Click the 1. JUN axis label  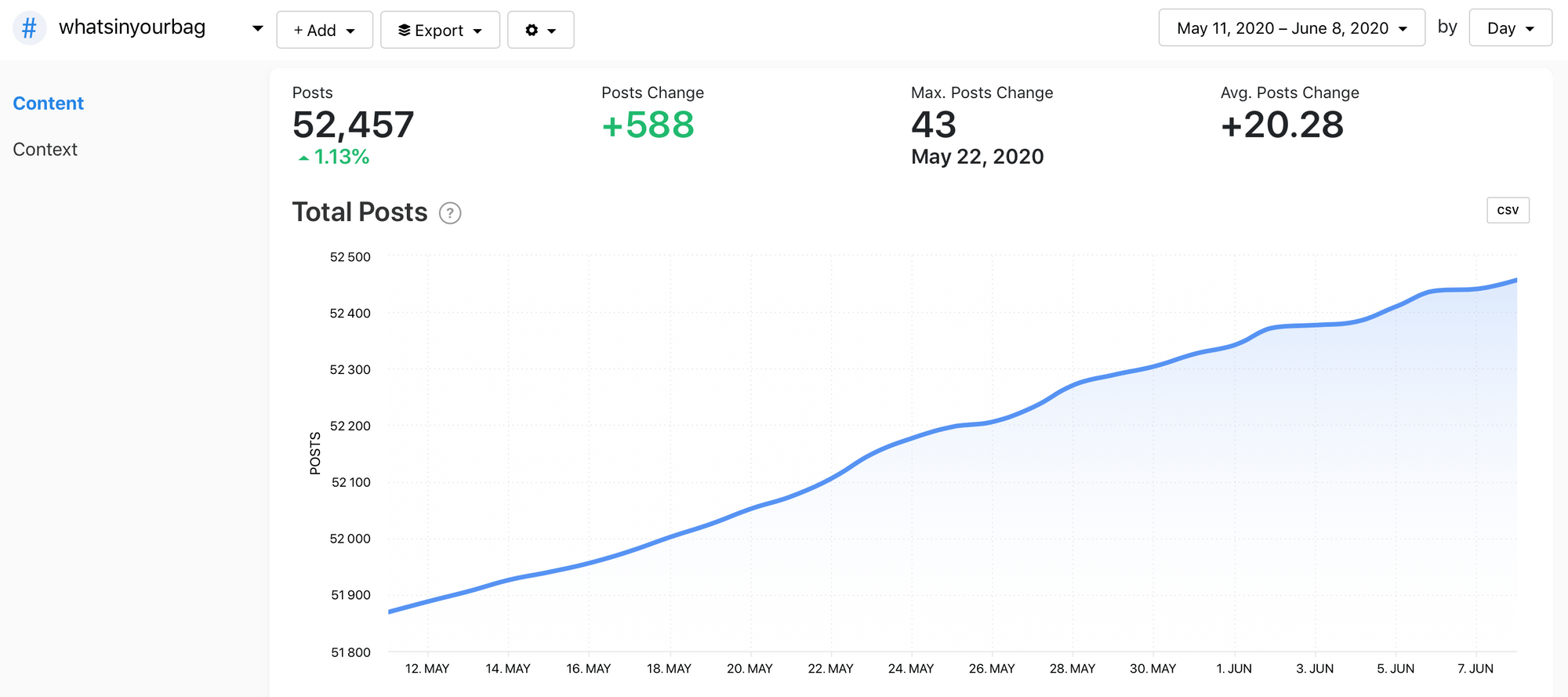[1234, 669]
